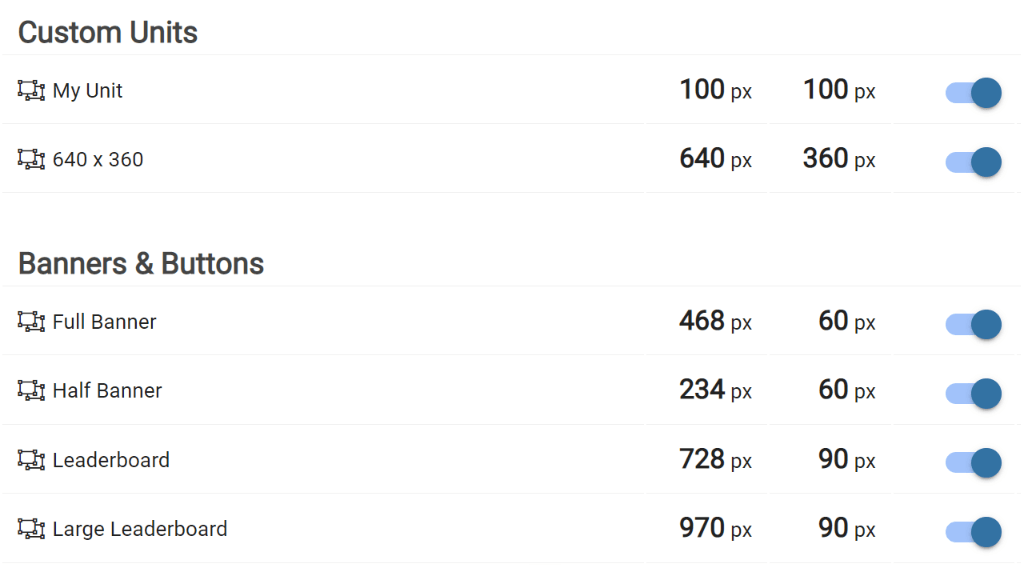This screenshot has height=565, width=1021.
Task: Click the unit icon beside Full Banner
Action: (31, 322)
